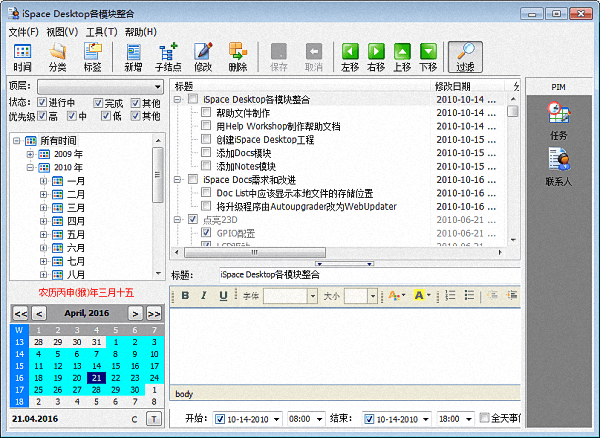Click the time tree vertical scrollbar thumb
Image resolution: width=600 pixels, height=438 pixels.
click(158, 175)
